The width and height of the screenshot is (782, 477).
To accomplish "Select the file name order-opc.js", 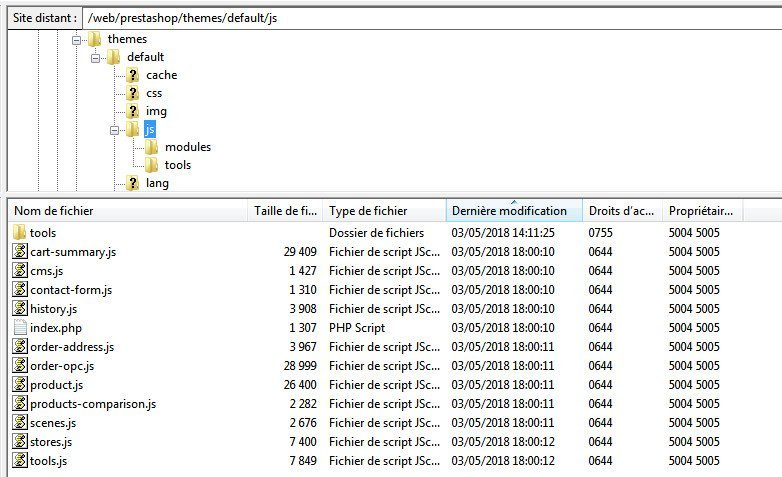I will [62, 366].
